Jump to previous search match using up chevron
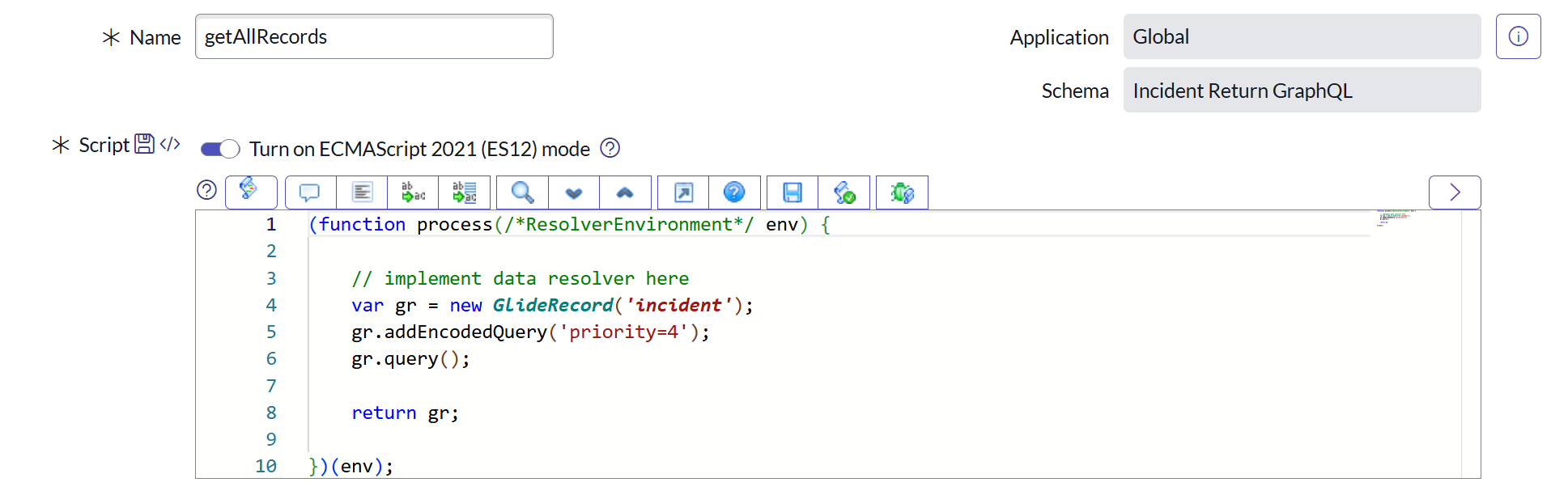Viewport: 1568px width, 495px height. click(x=625, y=192)
